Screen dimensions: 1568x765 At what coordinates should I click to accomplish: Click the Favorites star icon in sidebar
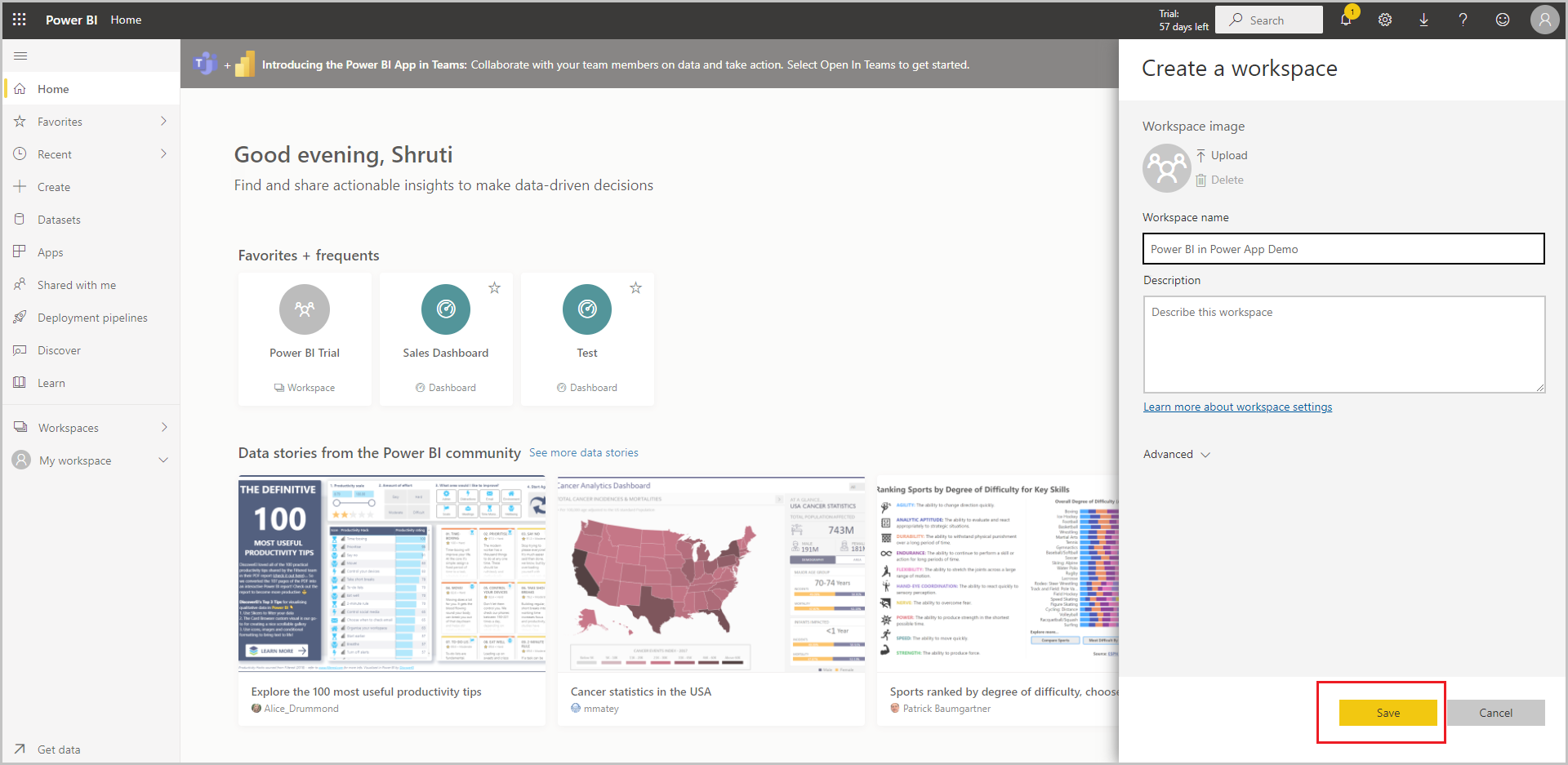click(x=20, y=121)
